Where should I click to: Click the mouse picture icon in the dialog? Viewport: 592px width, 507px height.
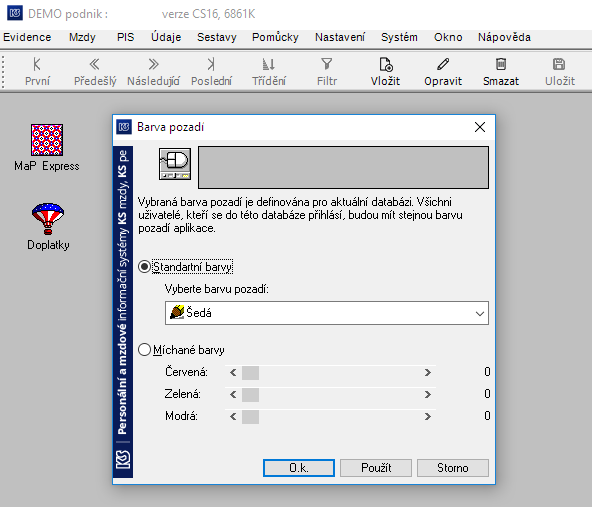175,164
